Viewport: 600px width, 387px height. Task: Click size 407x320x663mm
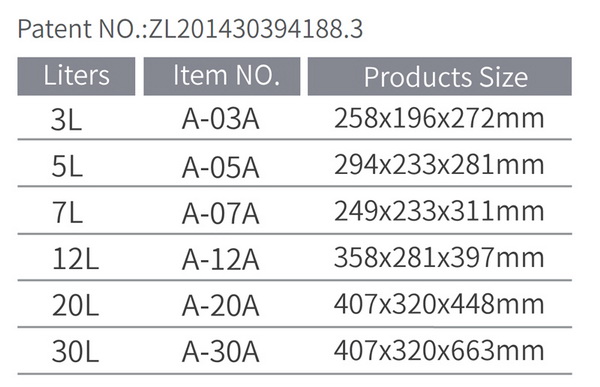(439, 351)
